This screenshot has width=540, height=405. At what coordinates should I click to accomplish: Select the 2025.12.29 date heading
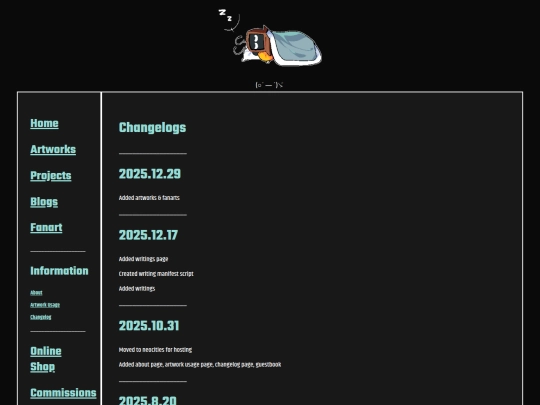(149, 174)
